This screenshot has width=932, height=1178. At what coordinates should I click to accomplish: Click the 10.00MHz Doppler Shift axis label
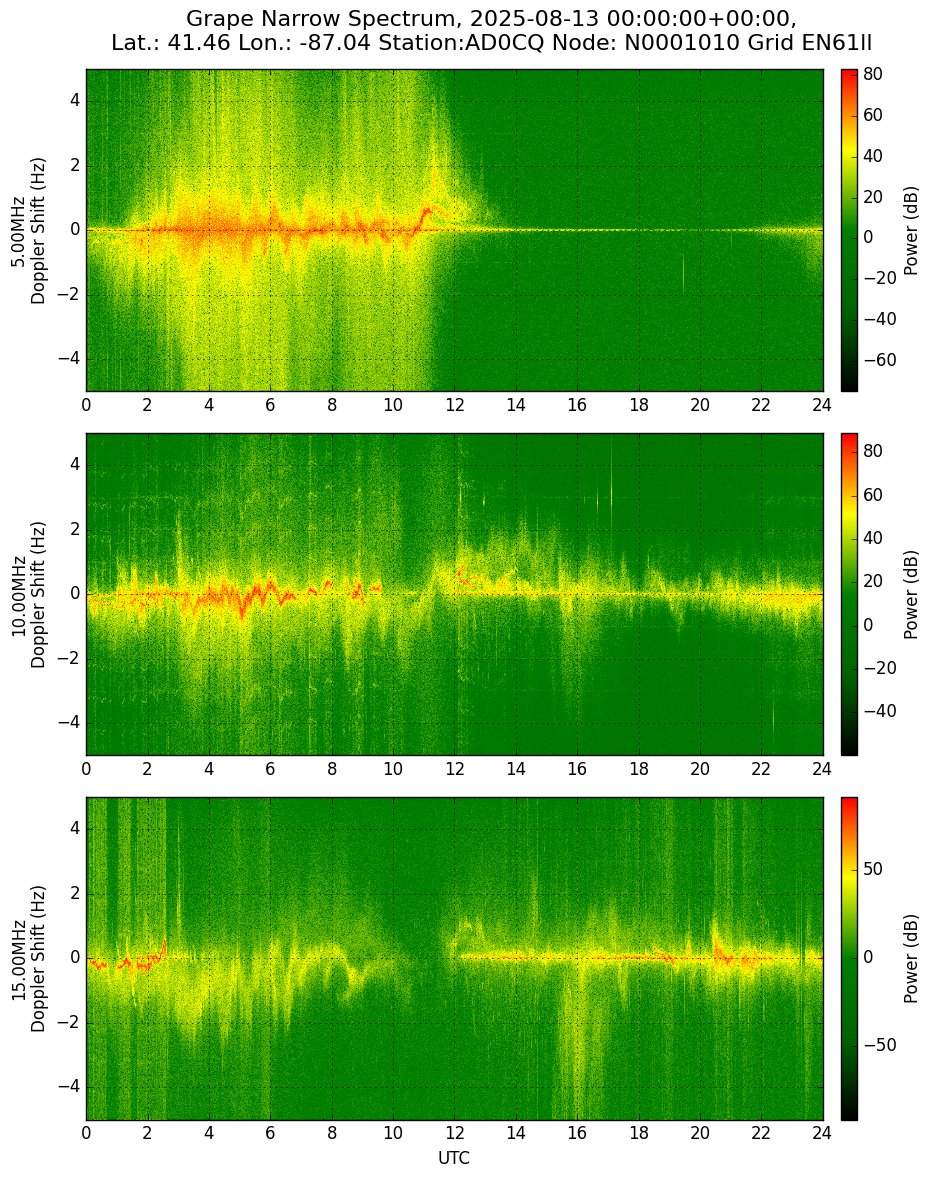point(29,594)
